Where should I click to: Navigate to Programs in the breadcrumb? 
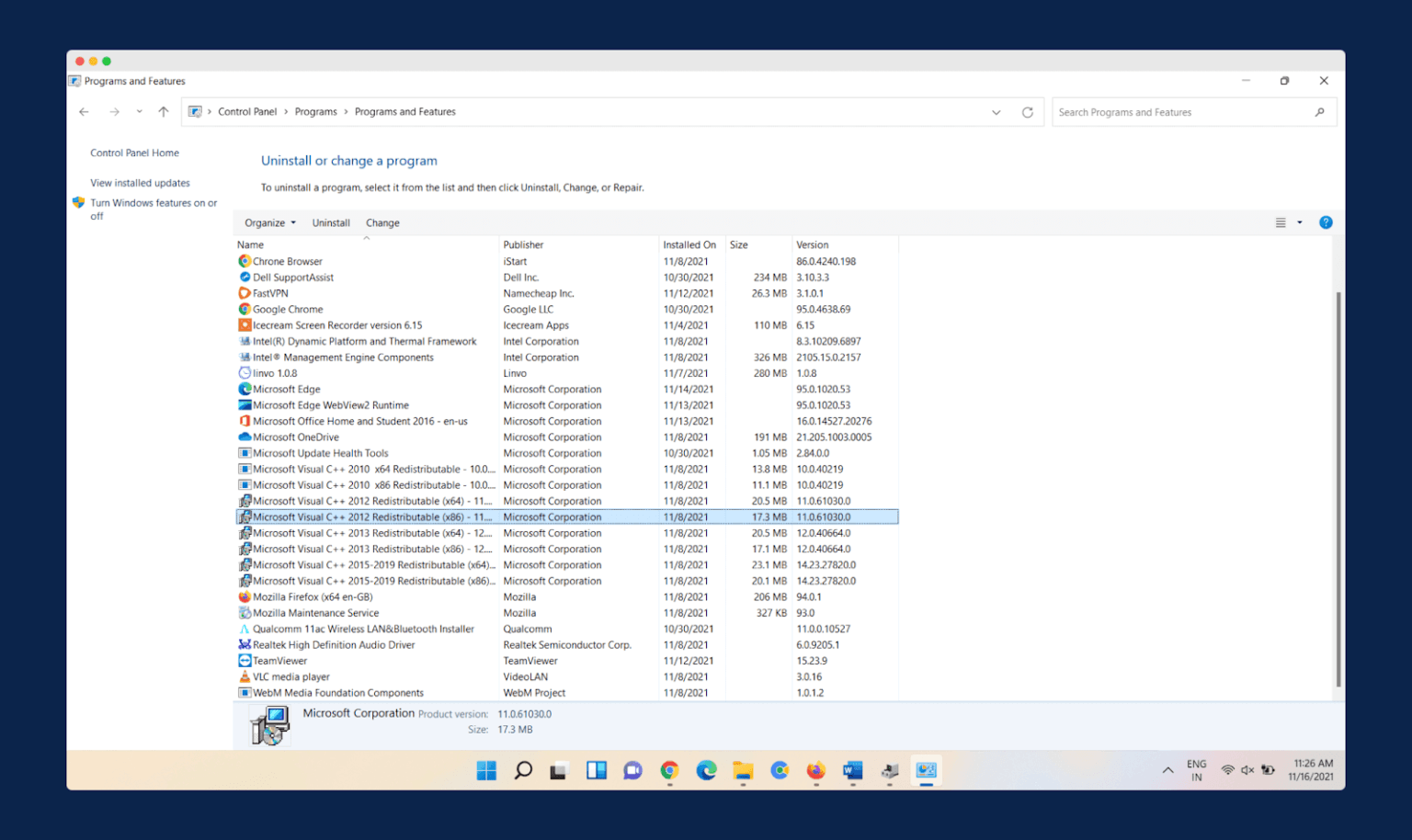click(x=316, y=111)
